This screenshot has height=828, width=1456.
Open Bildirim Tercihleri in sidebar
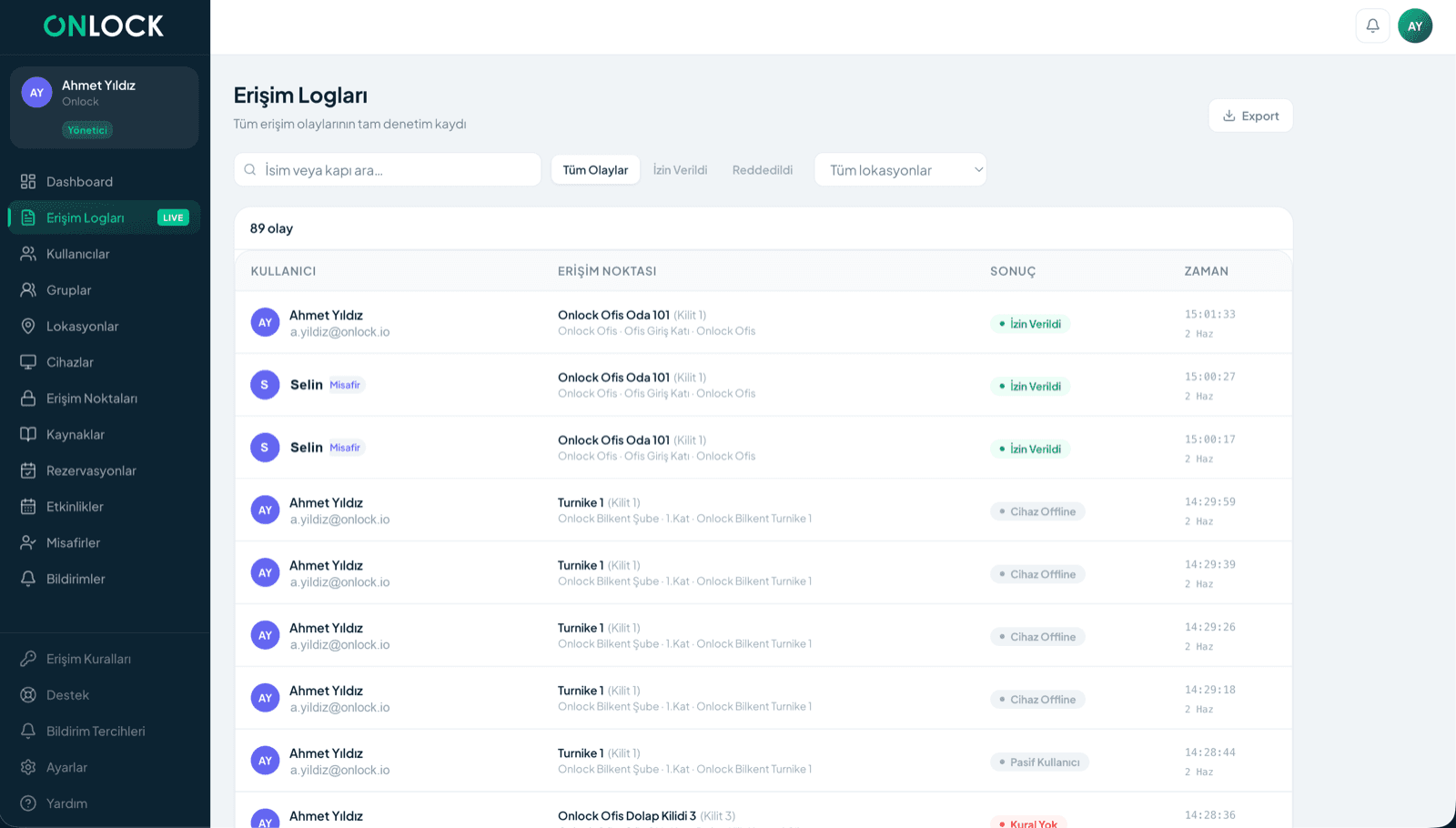coord(104,731)
